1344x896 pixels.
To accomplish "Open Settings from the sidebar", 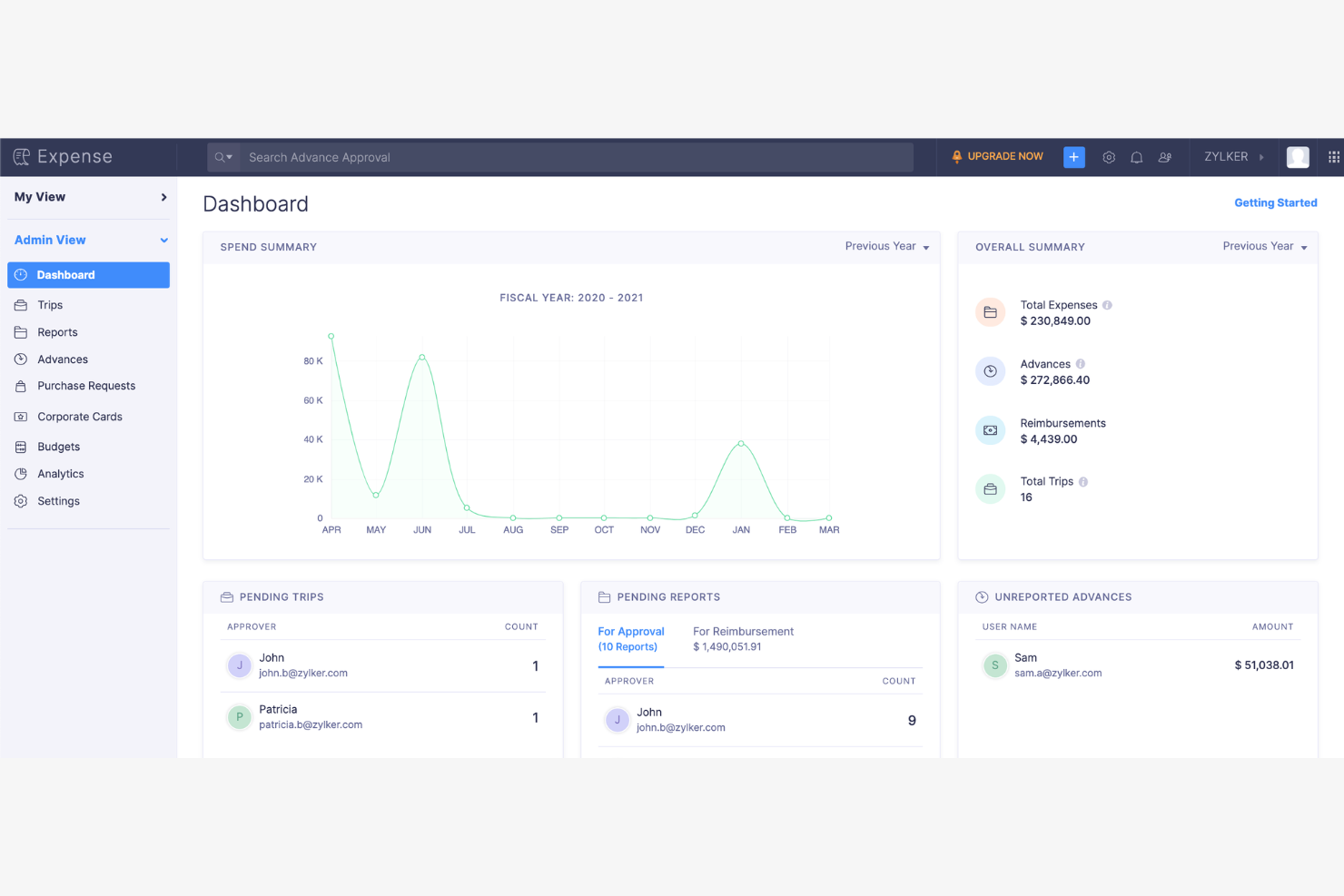I will point(57,501).
